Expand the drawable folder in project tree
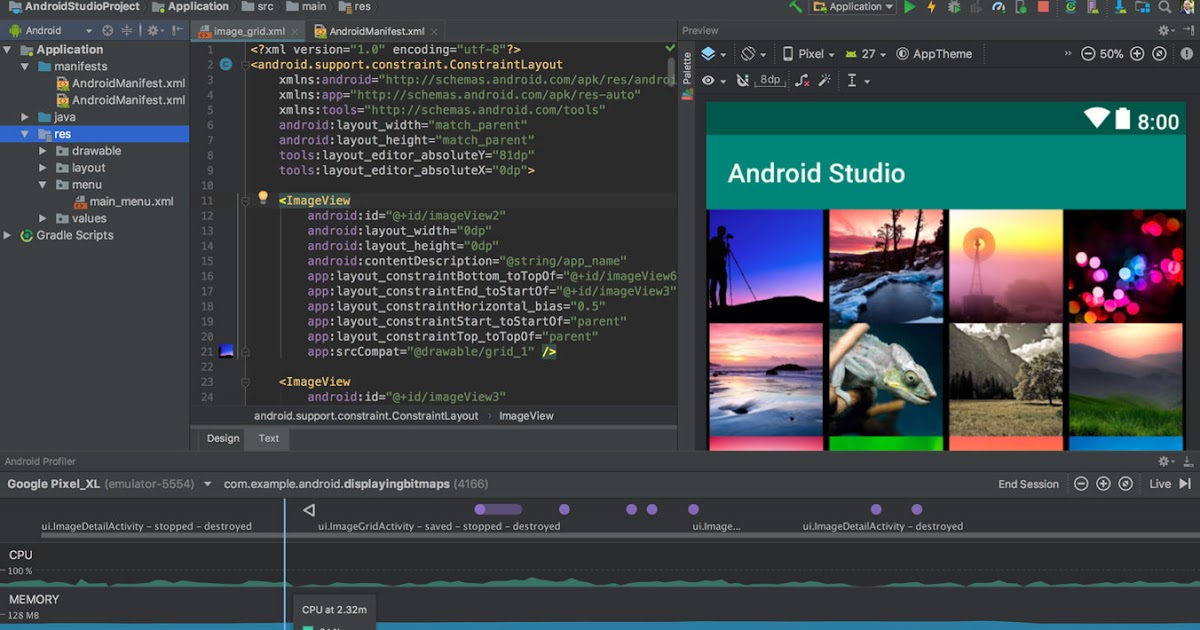The width and height of the screenshot is (1200, 630). tap(43, 150)
